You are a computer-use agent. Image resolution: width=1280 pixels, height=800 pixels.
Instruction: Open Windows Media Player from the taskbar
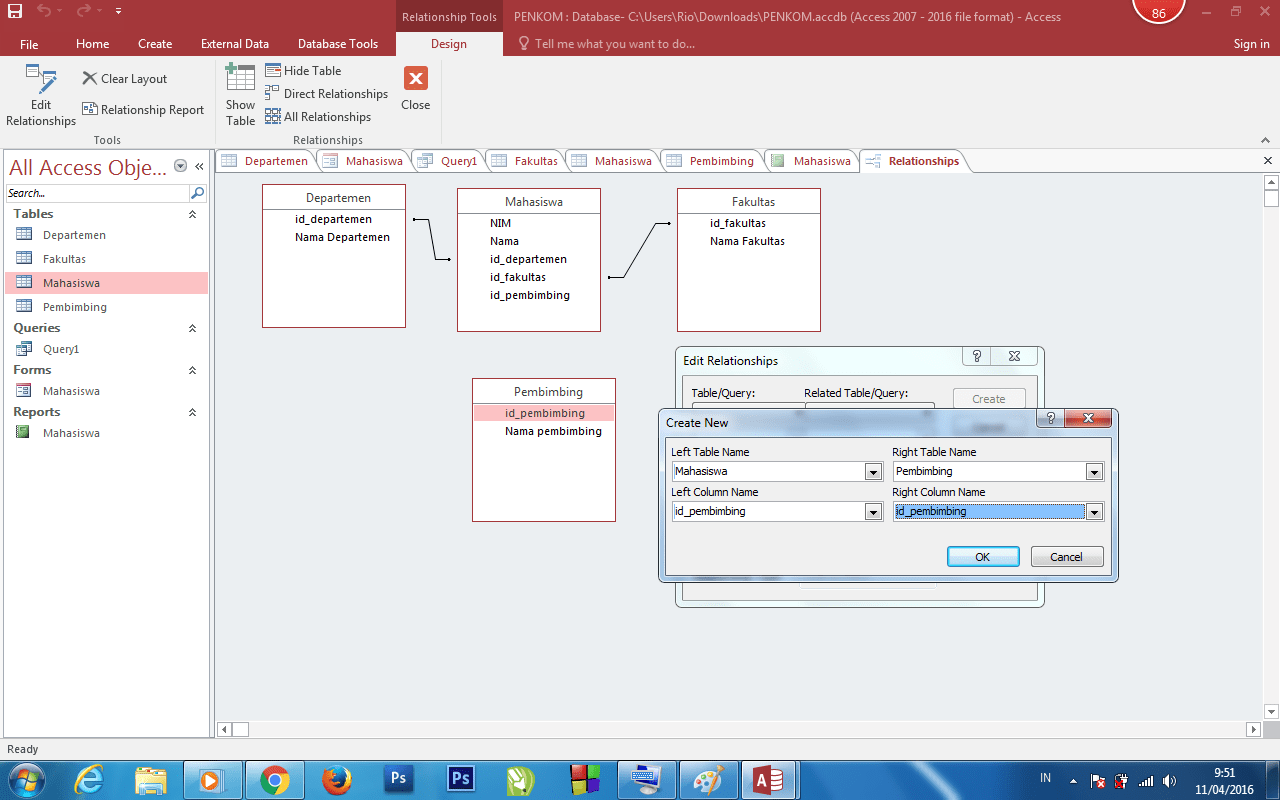(212, 780)
